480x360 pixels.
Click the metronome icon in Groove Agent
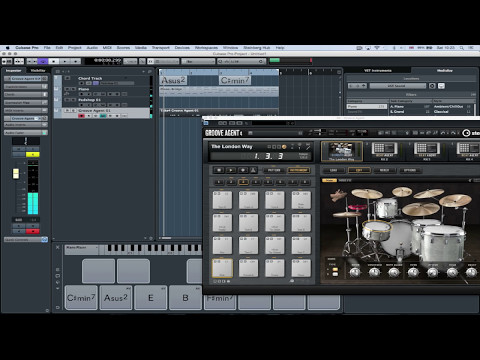coord(253,170)
